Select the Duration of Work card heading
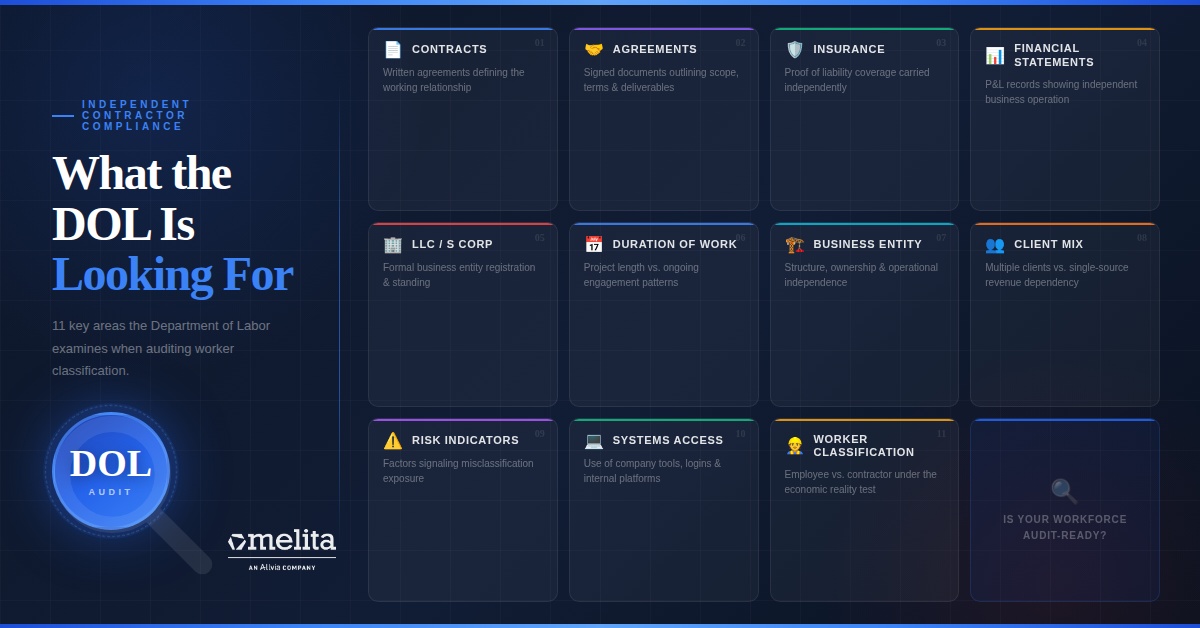The height and width of the screenshot is (628, 1200). pyautogui.click(x=674, y=244)
